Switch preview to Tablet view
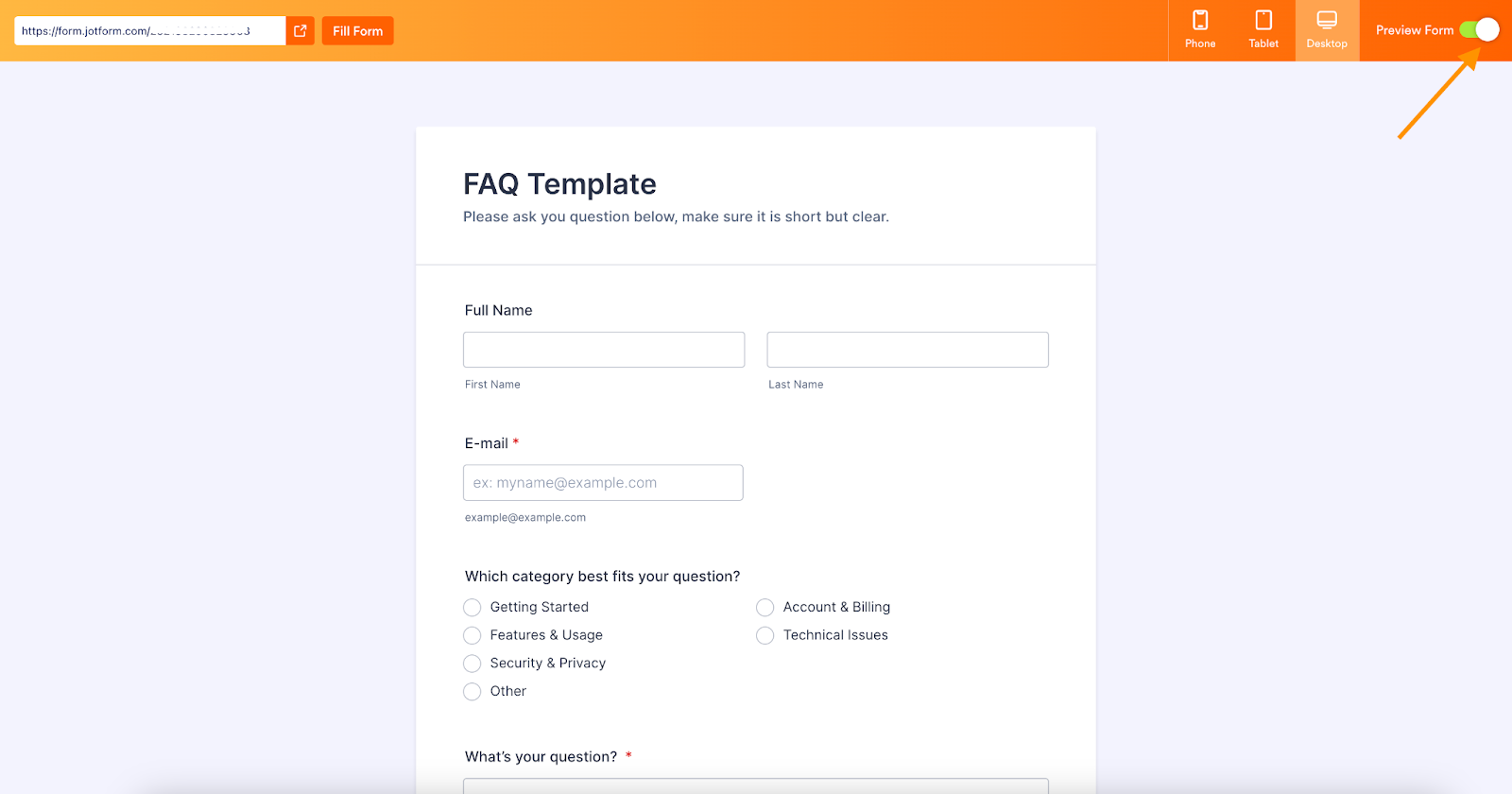 [1263, 30]
